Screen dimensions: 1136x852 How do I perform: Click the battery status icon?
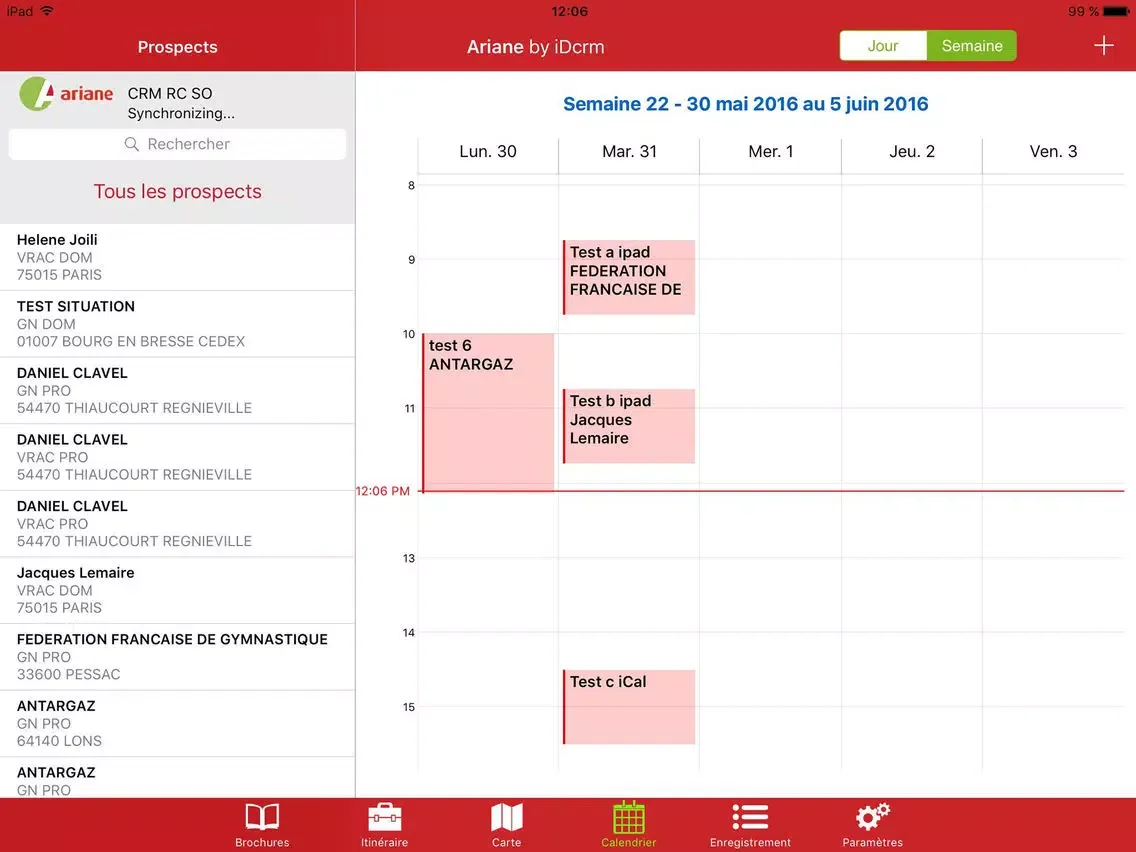(1116, 11)
